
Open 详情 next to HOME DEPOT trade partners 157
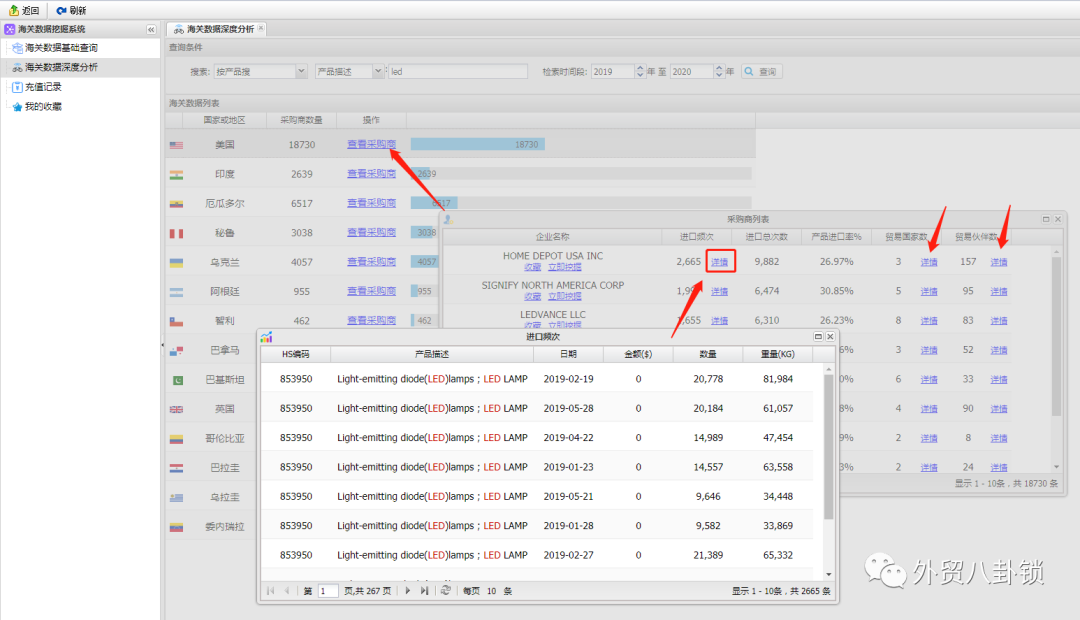(999, 262)
